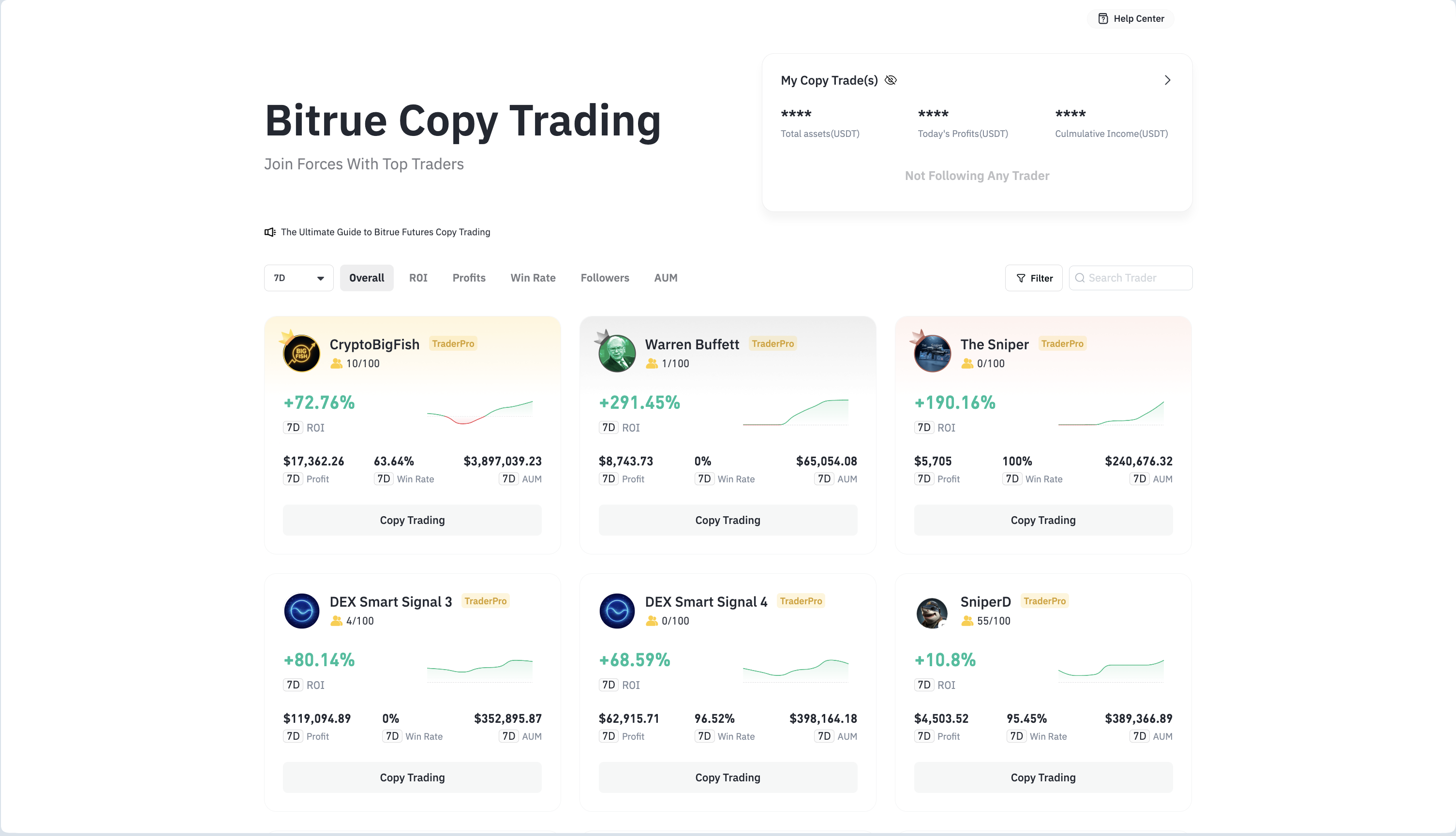This screenshot has height=836, width=1456.
Task: View Warren Buffett ROI sparkline chart
Action: [x=795, y=412]
